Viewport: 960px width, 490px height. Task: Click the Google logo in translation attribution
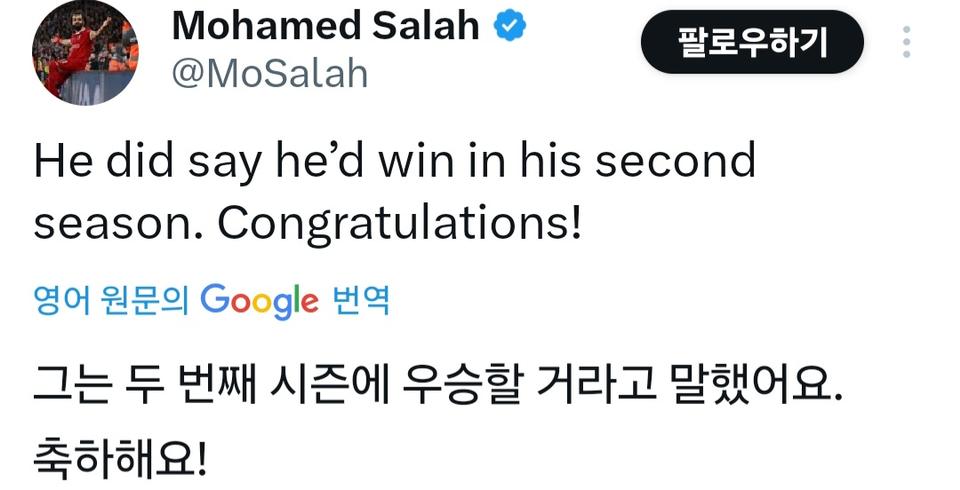pos(260,299)
